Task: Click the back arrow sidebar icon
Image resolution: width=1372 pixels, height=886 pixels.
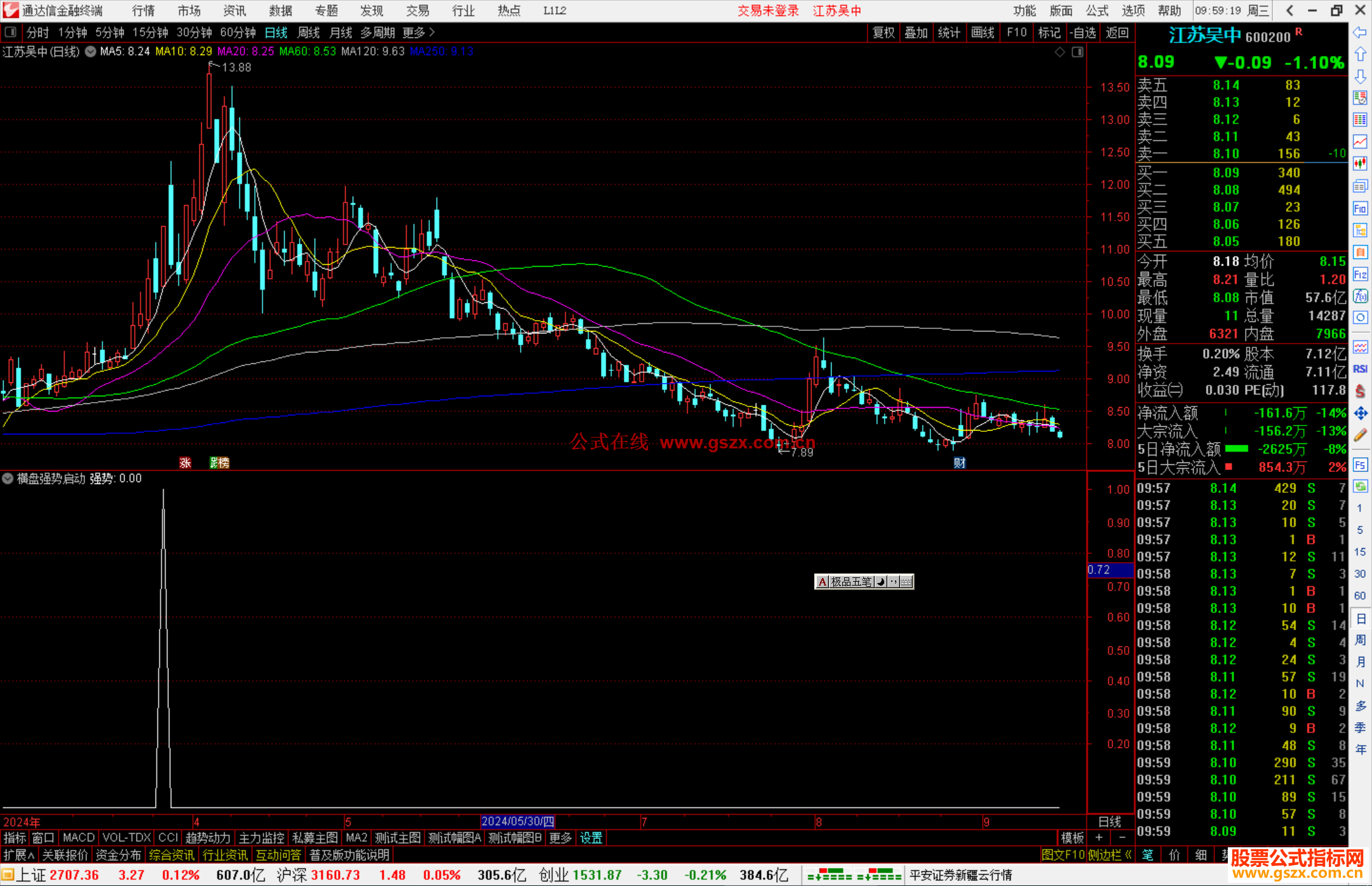Action: click(1360, 32)
